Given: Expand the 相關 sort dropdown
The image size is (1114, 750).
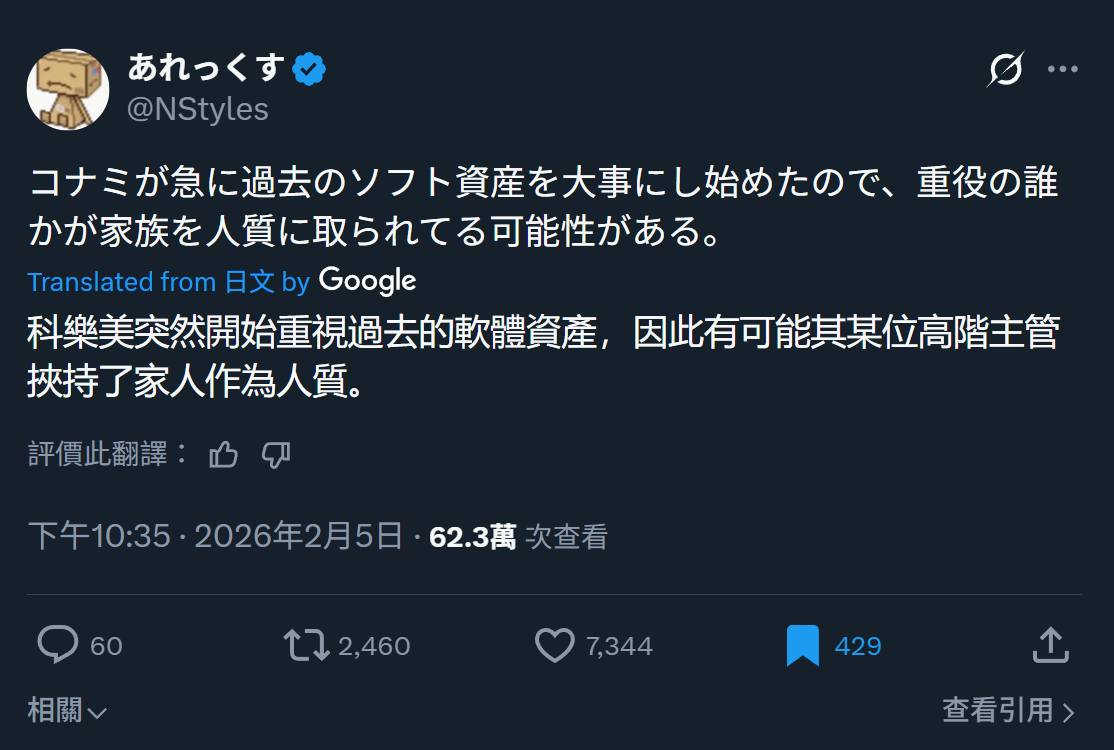Looking at the screenshot, I should tap(67, 711).
